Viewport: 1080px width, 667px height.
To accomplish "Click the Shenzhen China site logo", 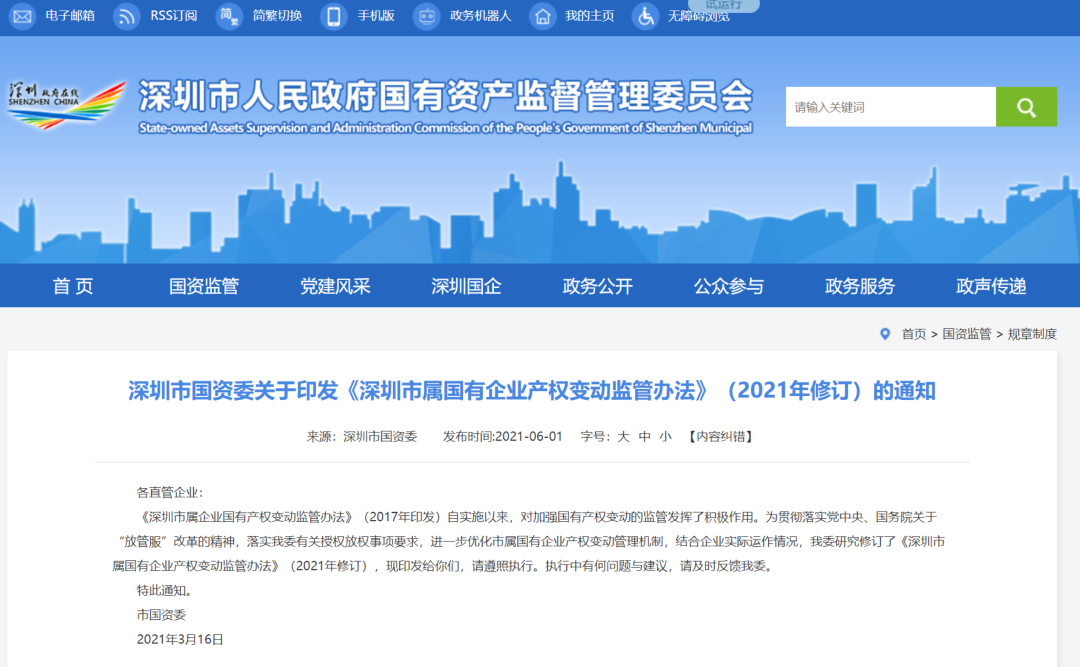I will coord(66,104).
